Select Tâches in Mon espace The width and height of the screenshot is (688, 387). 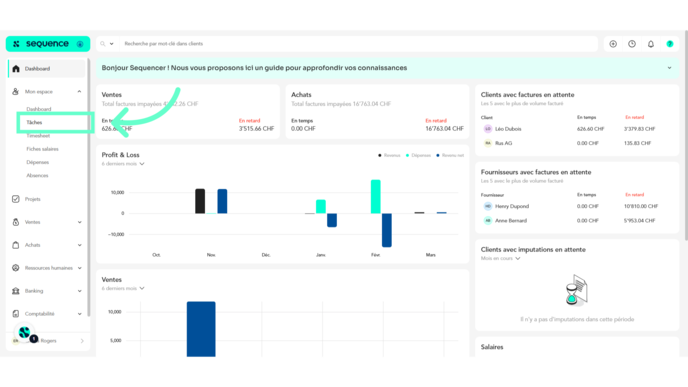pos(34,122)
